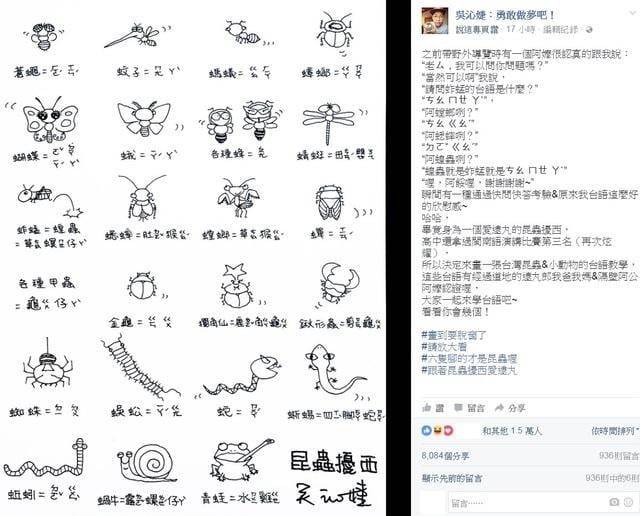This screenshot has width=640, height=516.
Task: Click the globe privacy icon by the timestamp
Action: [x=589, y=29]
